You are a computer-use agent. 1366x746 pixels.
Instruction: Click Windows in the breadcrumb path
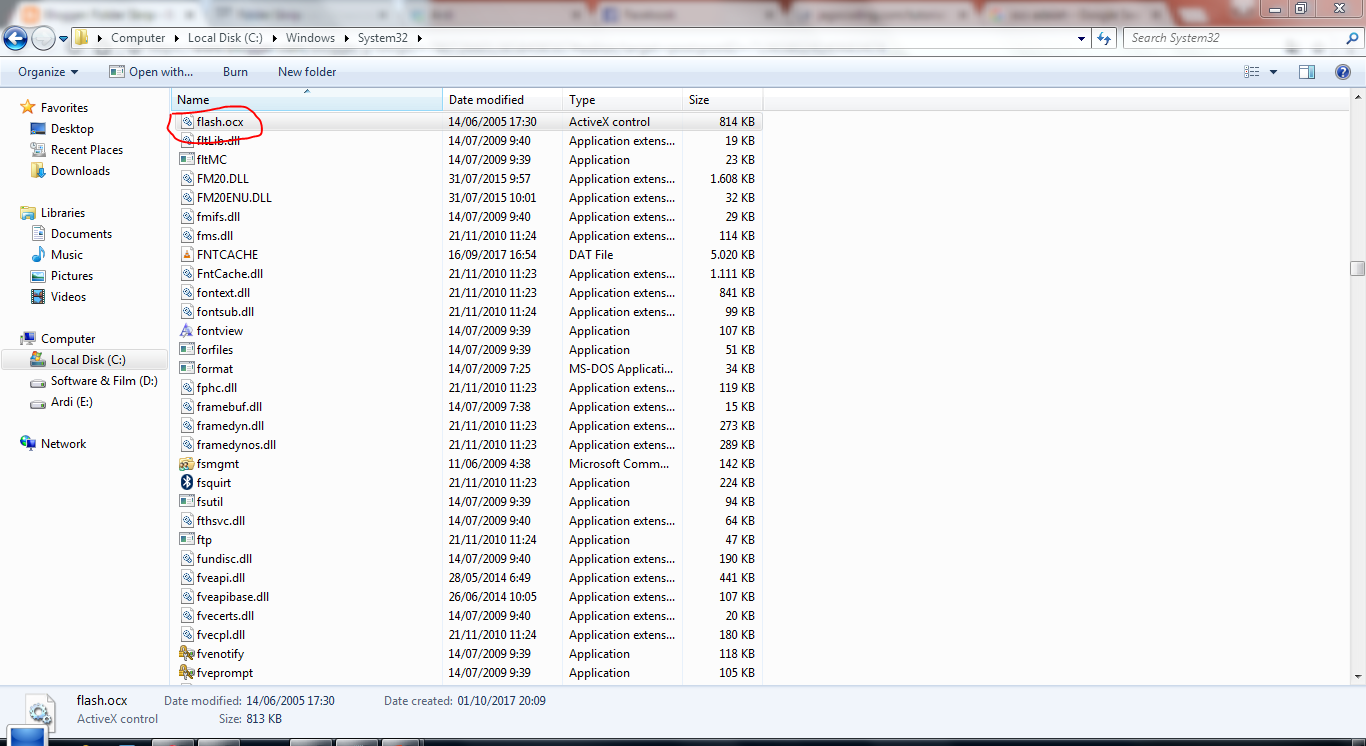pyautogui.click(x=310, y=38)
